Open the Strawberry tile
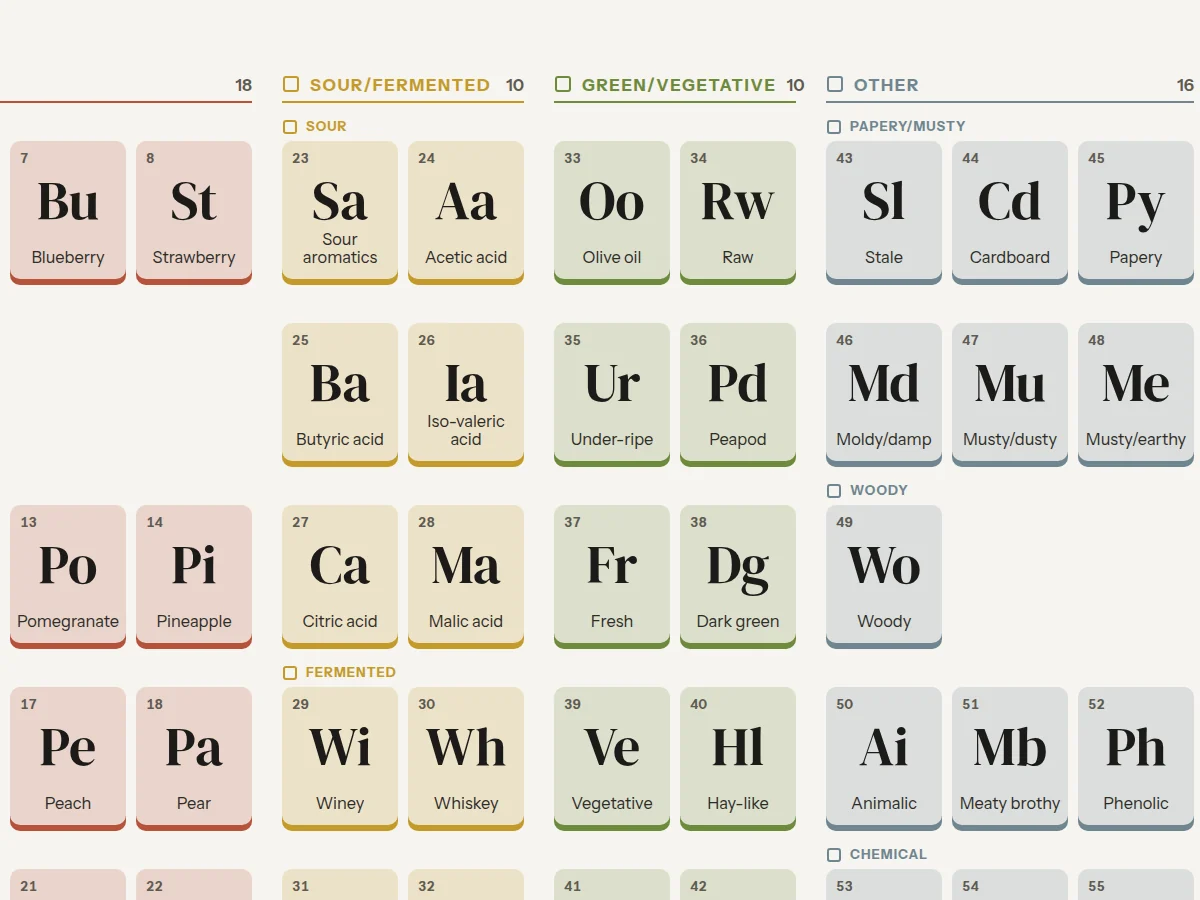 tap(194, 213)
